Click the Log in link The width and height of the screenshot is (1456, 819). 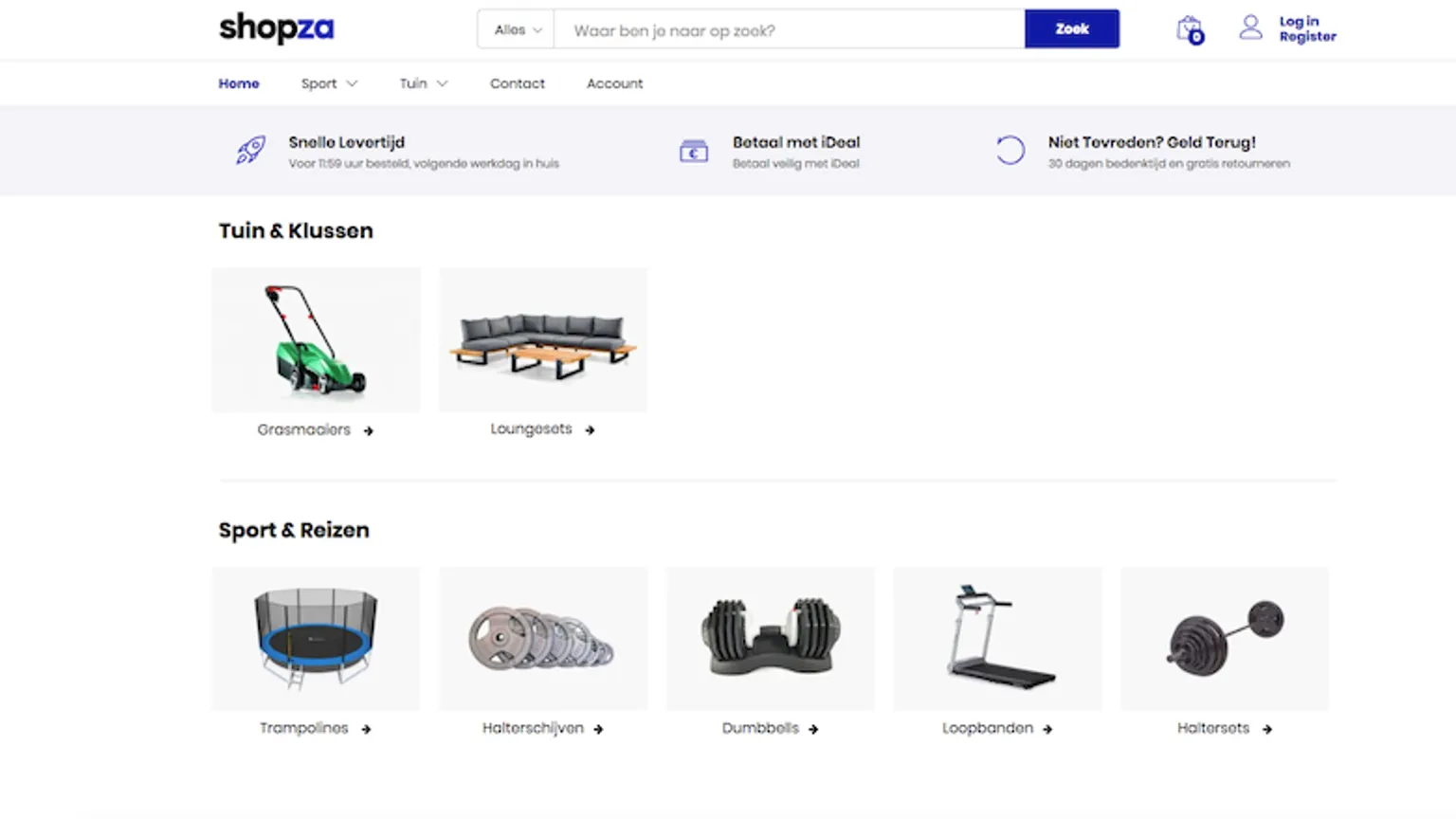[1299, 21]
